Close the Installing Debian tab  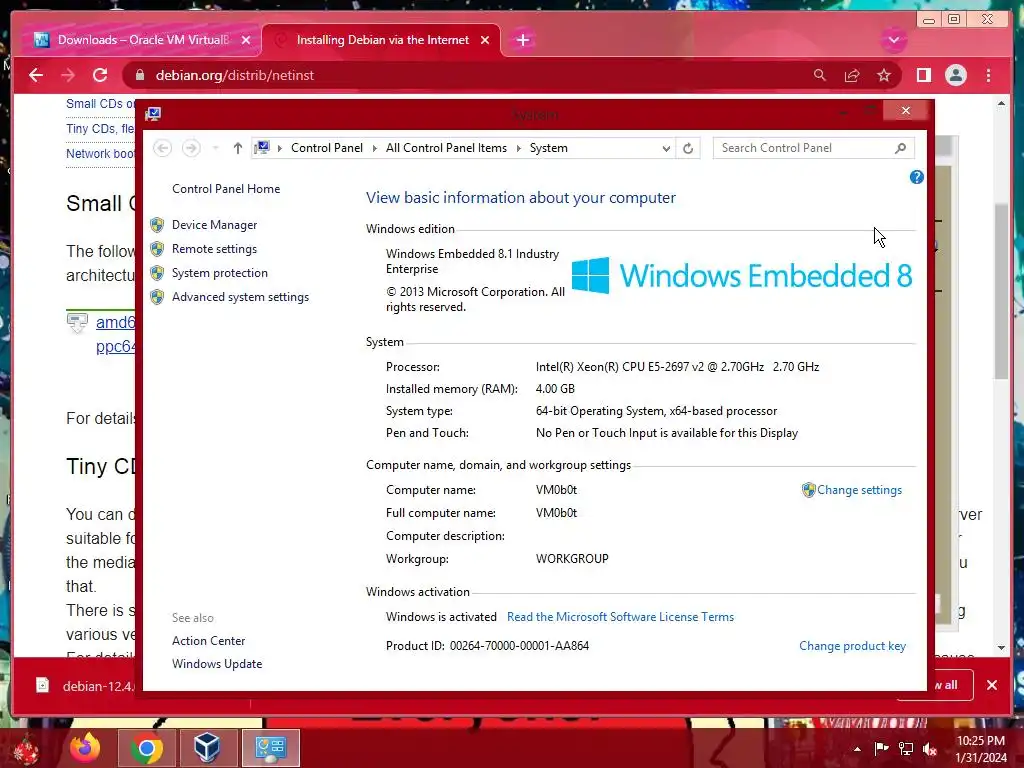tap(485, 40)
